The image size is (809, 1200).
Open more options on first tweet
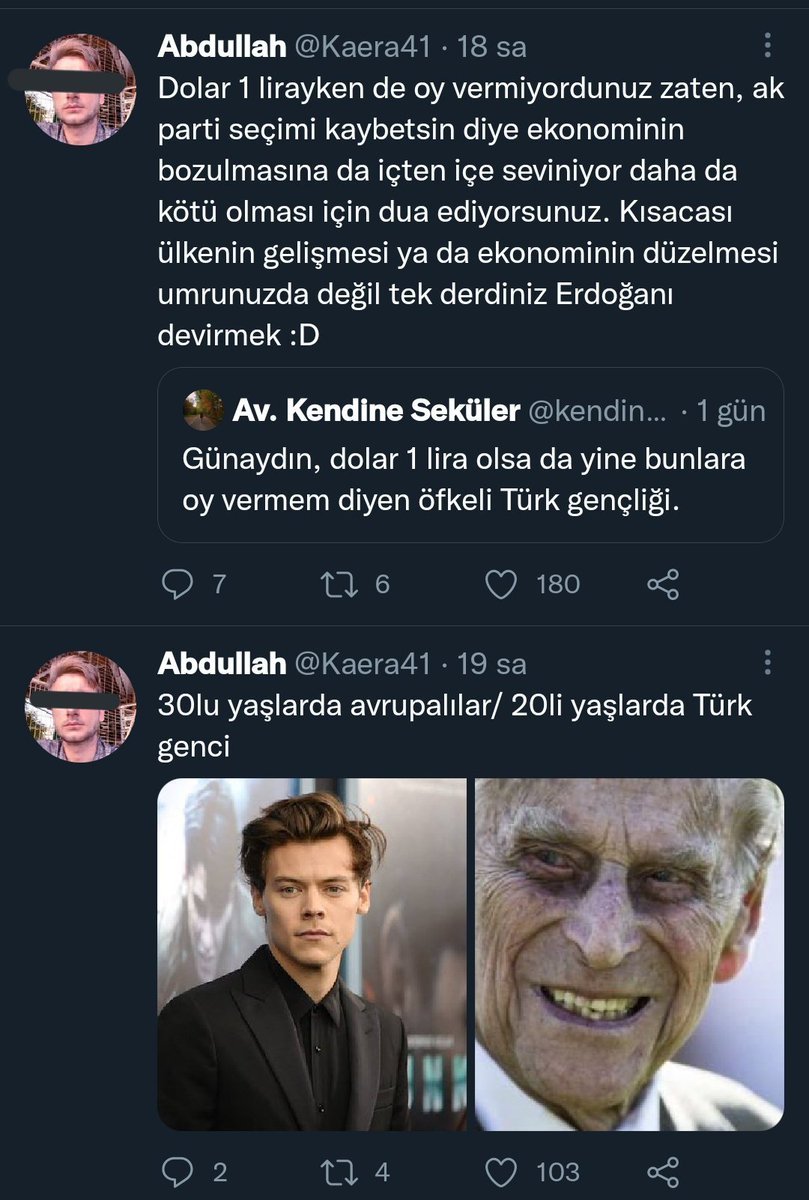click(767, 47)
